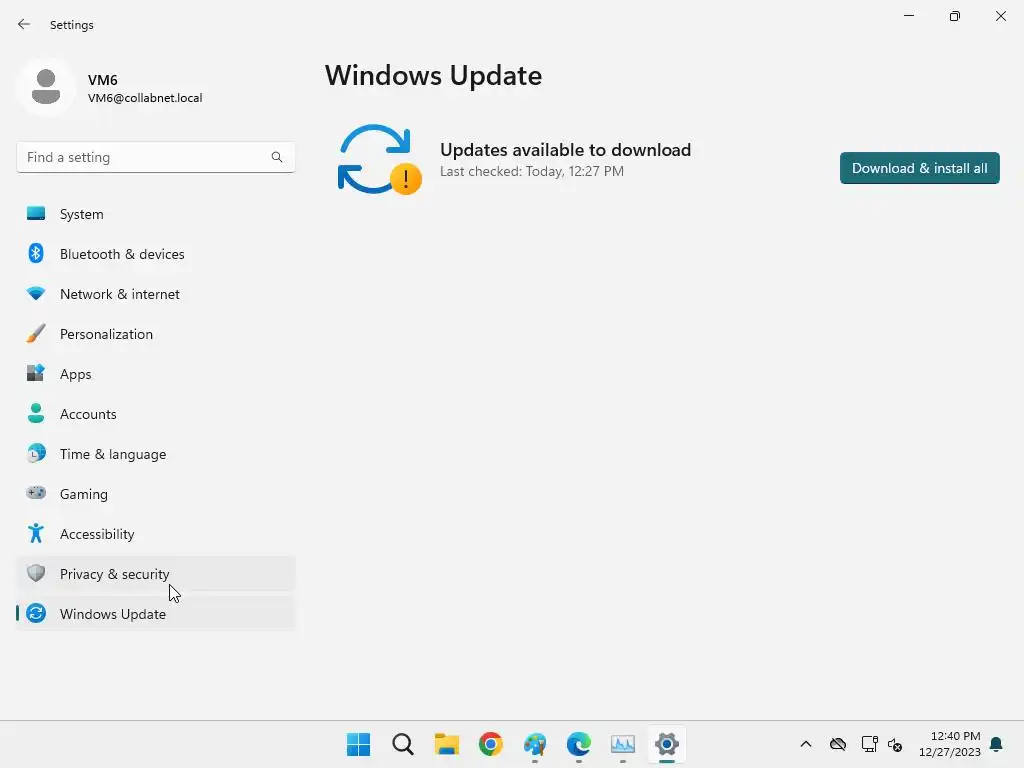1024x768 pixels.
Task: Open the Paint app in the taskbar
Action: tap(535, 744)
